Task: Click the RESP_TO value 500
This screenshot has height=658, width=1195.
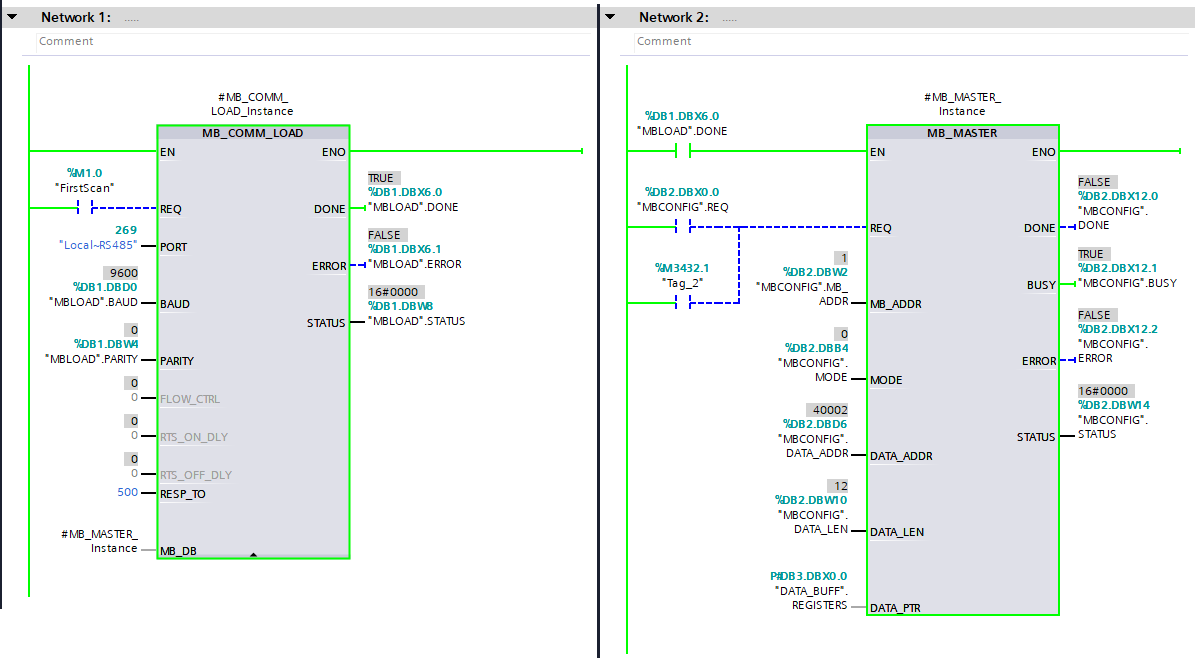Action: click(x=127, y=493)
